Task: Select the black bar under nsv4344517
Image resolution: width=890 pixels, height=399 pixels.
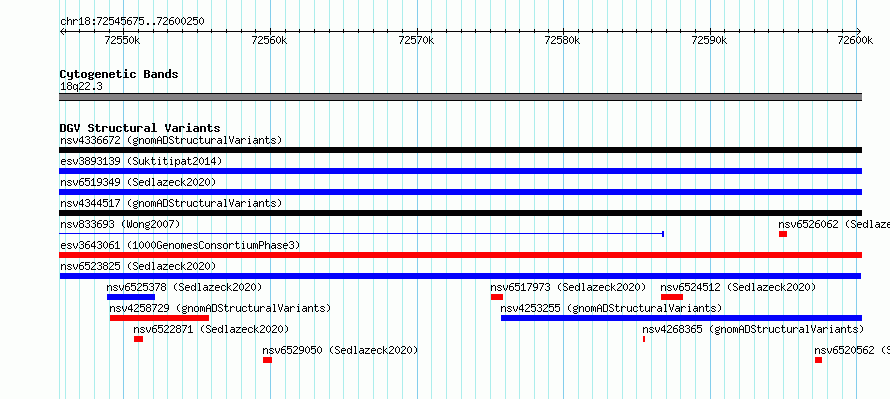Action: 460,213
